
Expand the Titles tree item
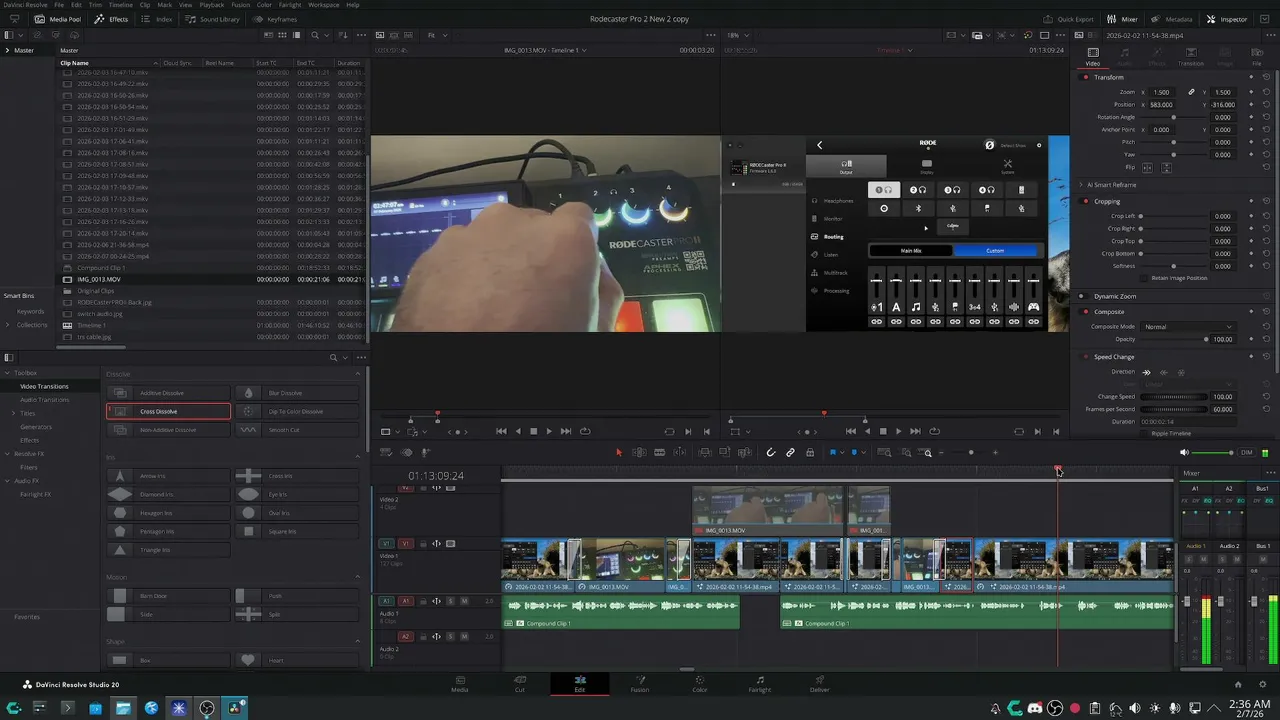(x=14, y=413)
